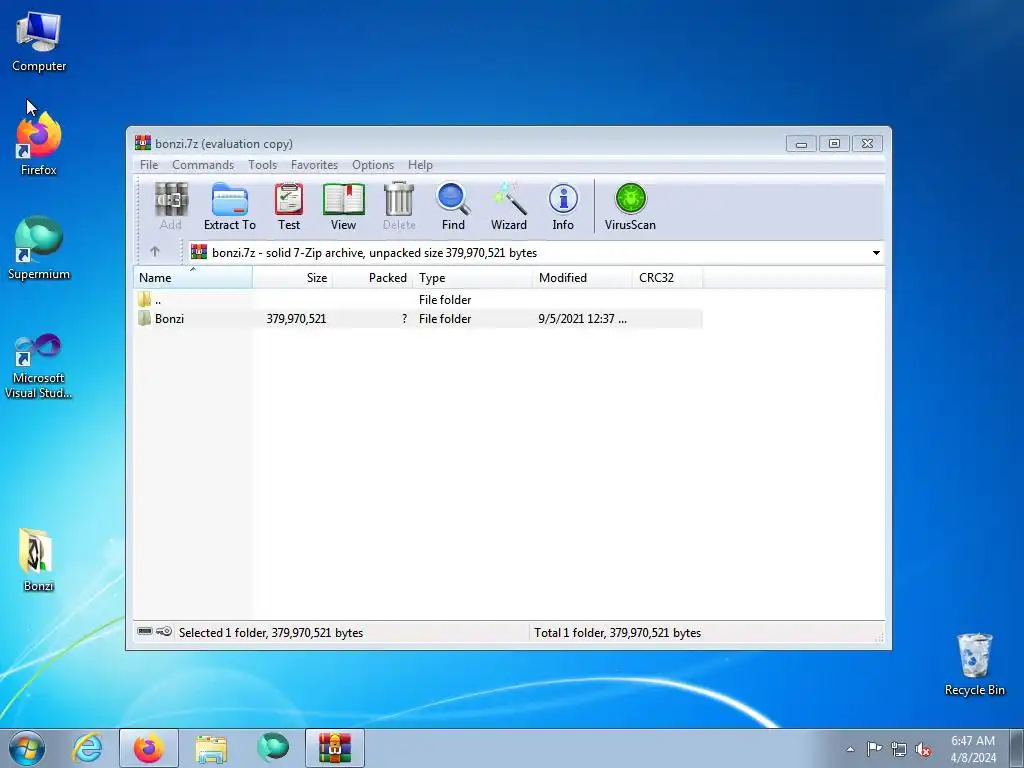Image resolution: width=1024 pixels, height=768 pixels.
Task: Click the network tray icon
Action: coord(899,750)
